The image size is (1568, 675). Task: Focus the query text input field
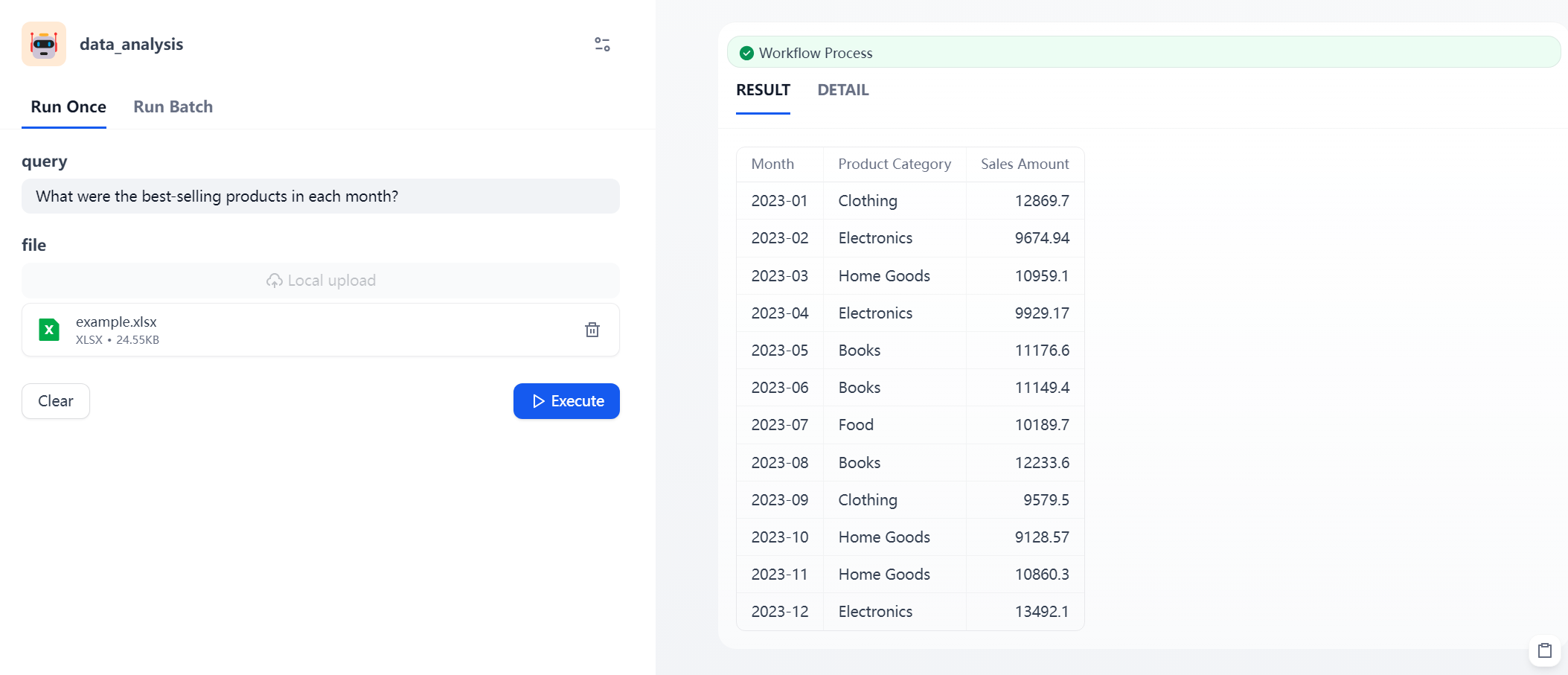[321, 196]
